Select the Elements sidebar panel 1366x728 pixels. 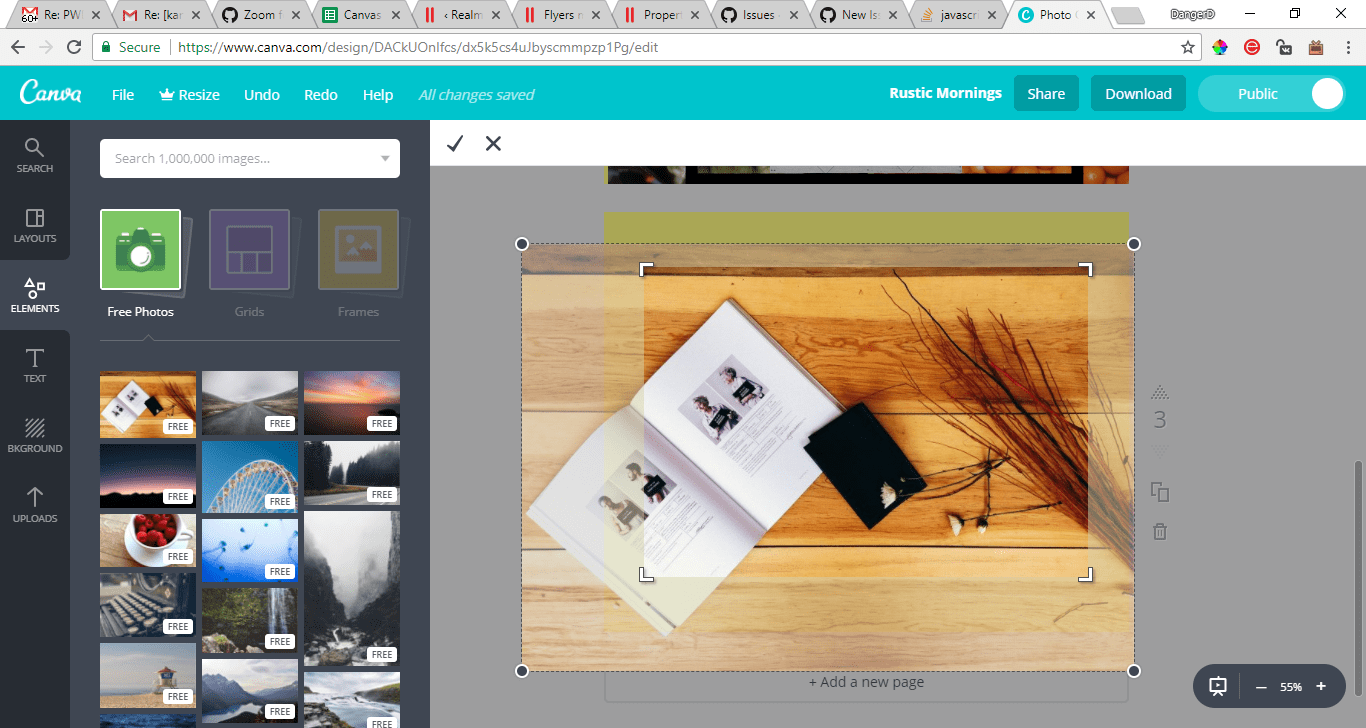(x=35, y=295)
